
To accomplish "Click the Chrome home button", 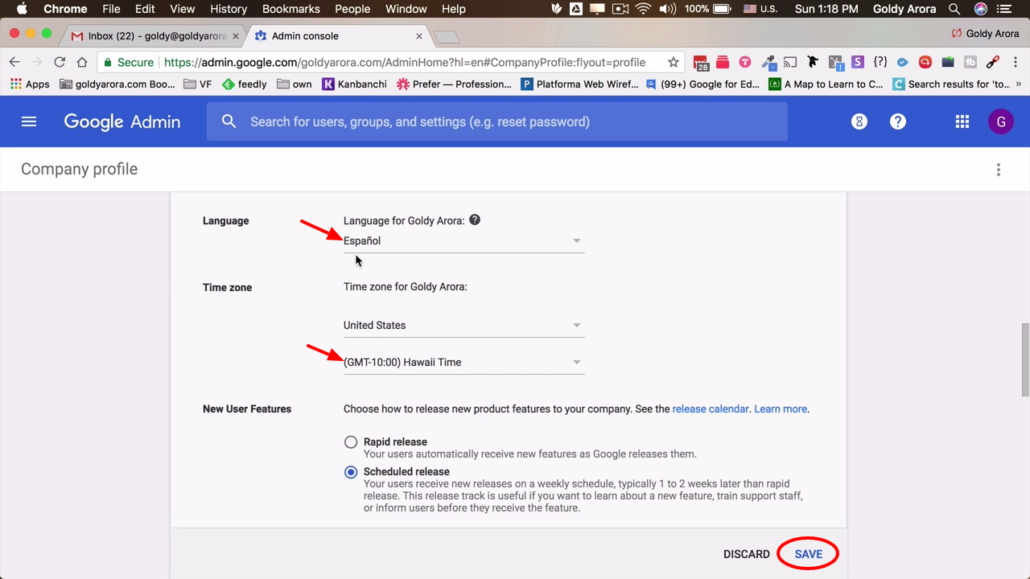I will point(82,62).
